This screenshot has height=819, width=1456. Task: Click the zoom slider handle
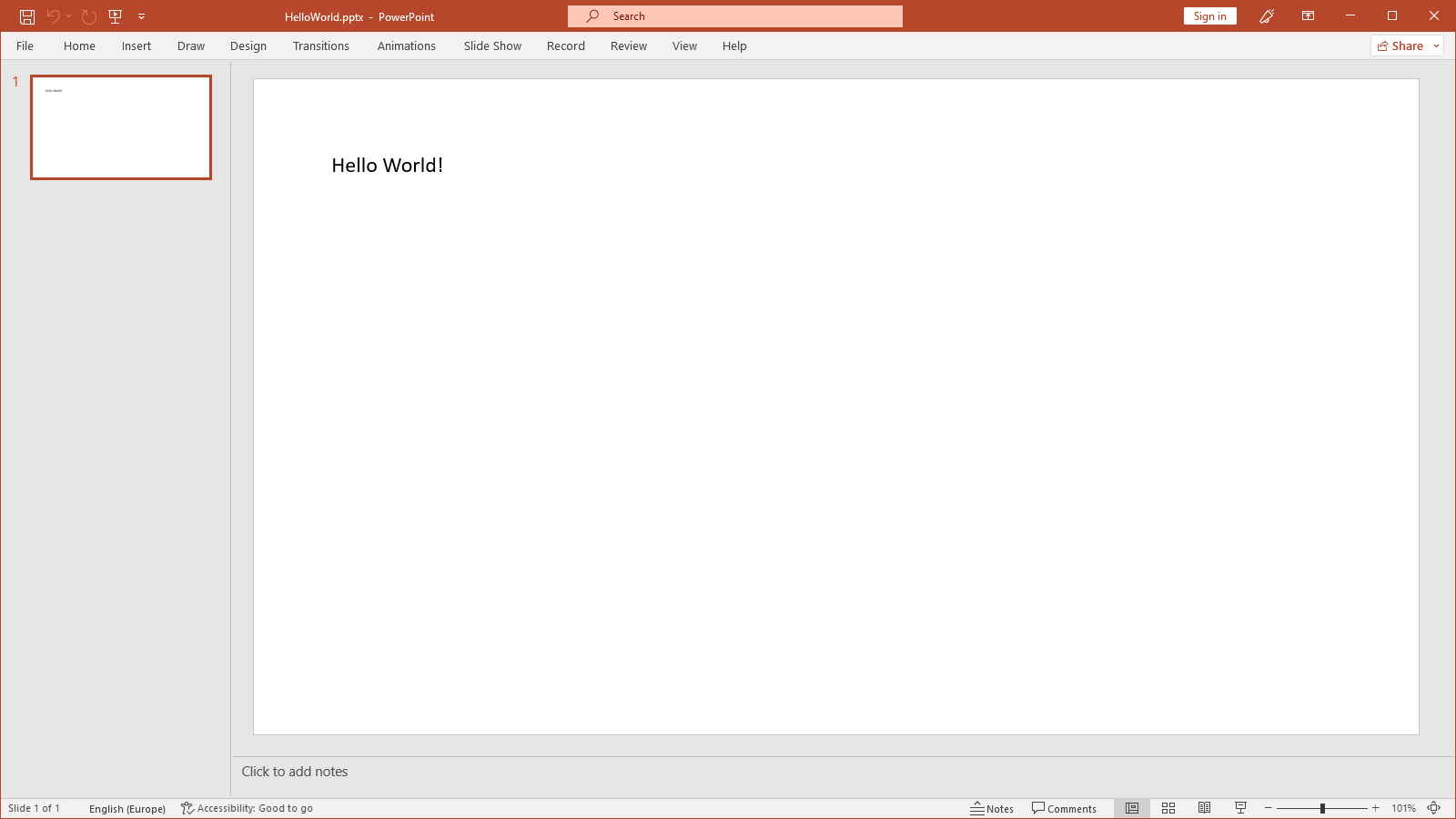tap(1322, 808)
